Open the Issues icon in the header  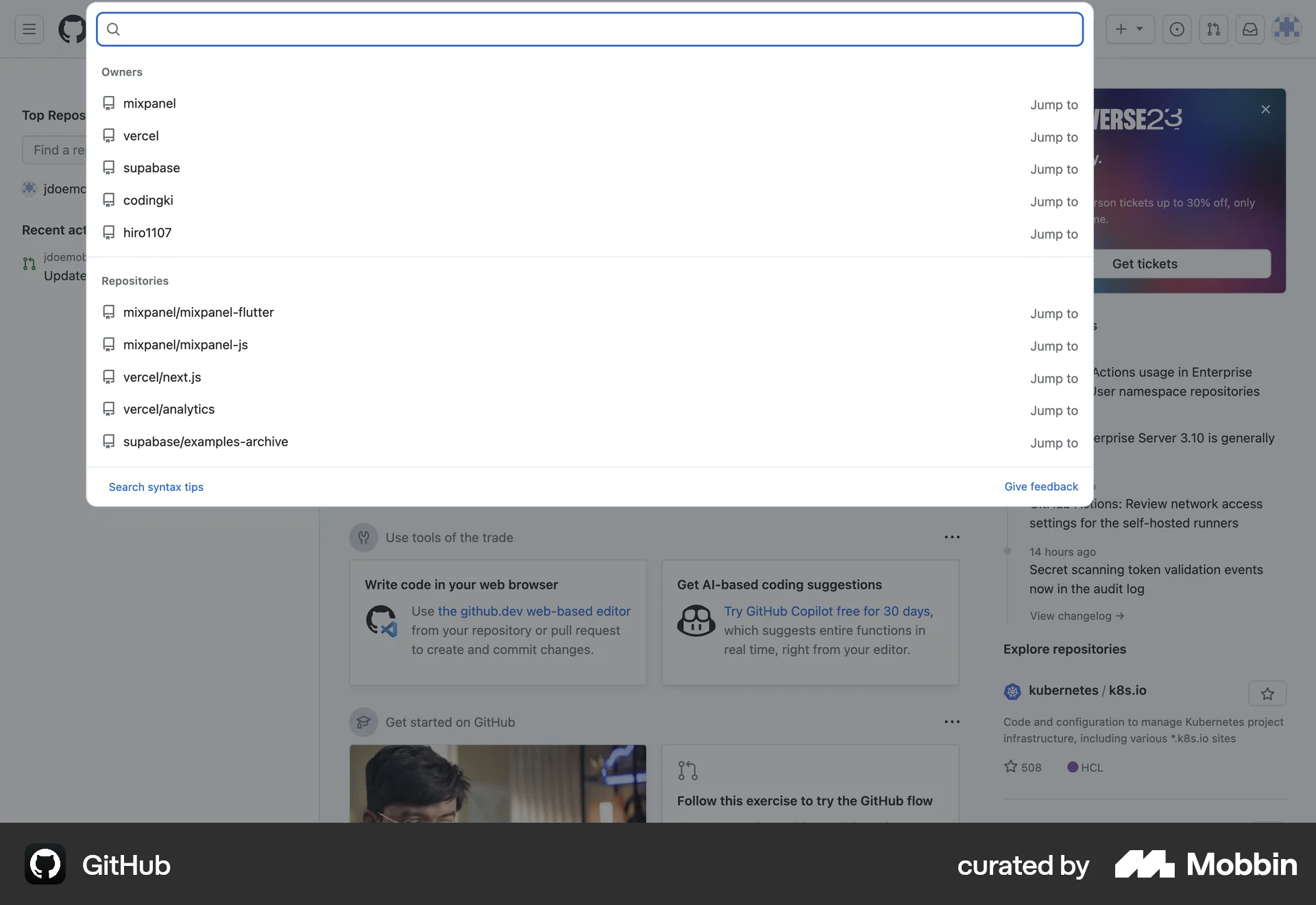click(1177, 29)
